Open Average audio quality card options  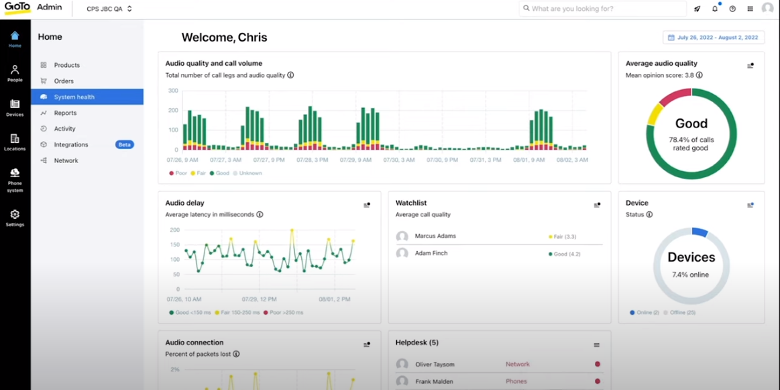750,65
